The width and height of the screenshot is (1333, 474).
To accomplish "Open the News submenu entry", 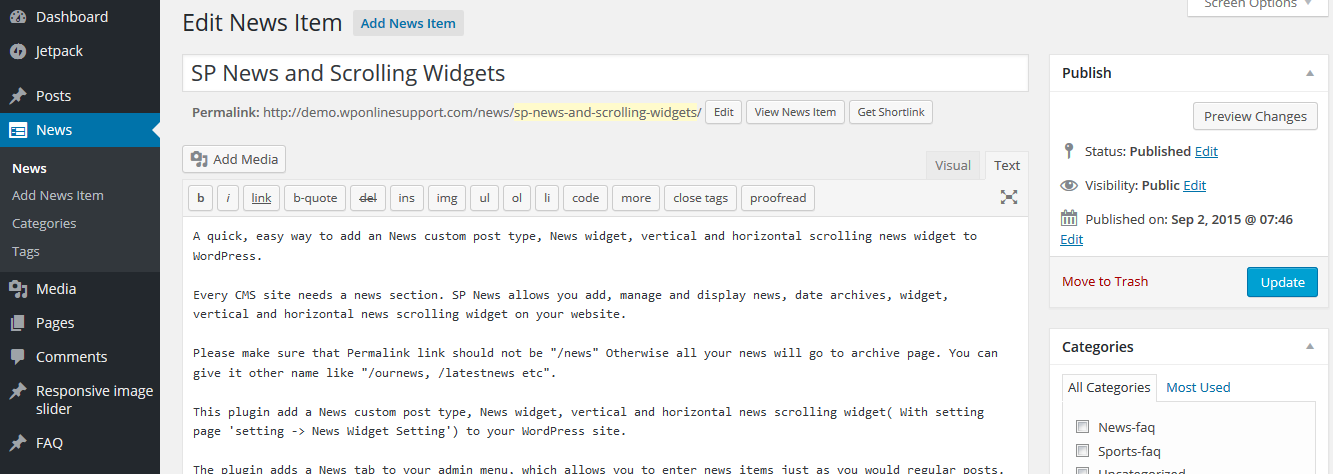I will coord(30,168).
